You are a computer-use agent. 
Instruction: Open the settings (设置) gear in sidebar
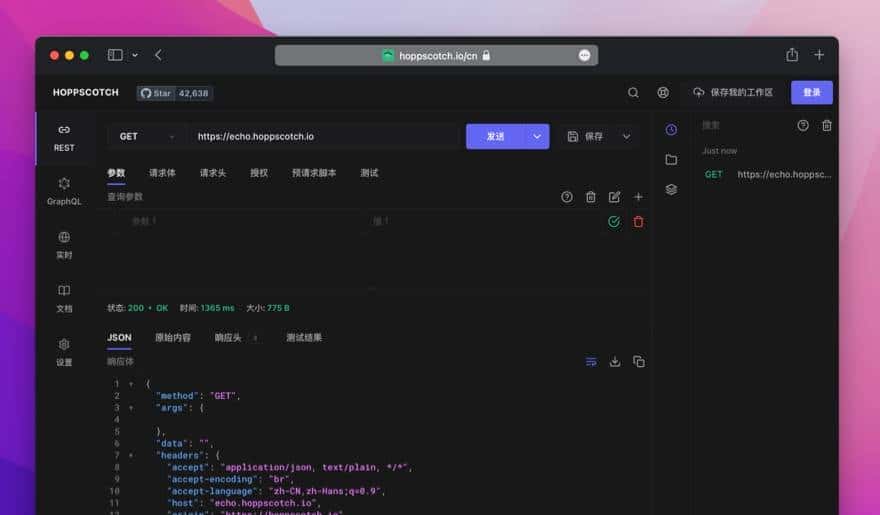point(64,352)
